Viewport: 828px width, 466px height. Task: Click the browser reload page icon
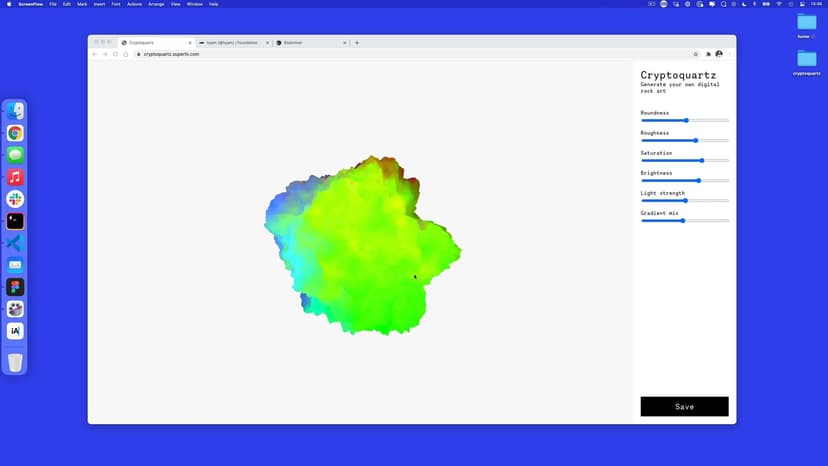pos(115,54)
